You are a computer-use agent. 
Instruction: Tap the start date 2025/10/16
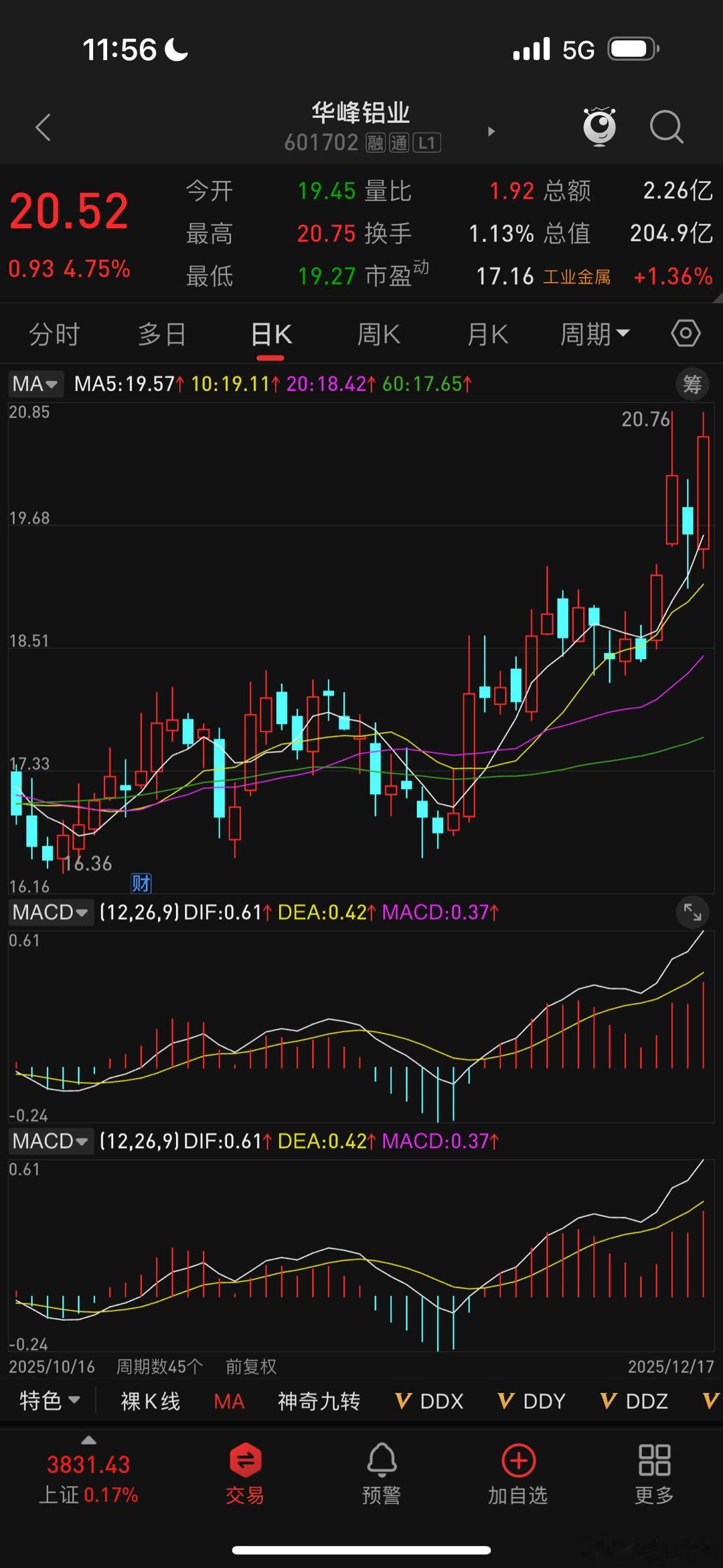(52, 1366)
